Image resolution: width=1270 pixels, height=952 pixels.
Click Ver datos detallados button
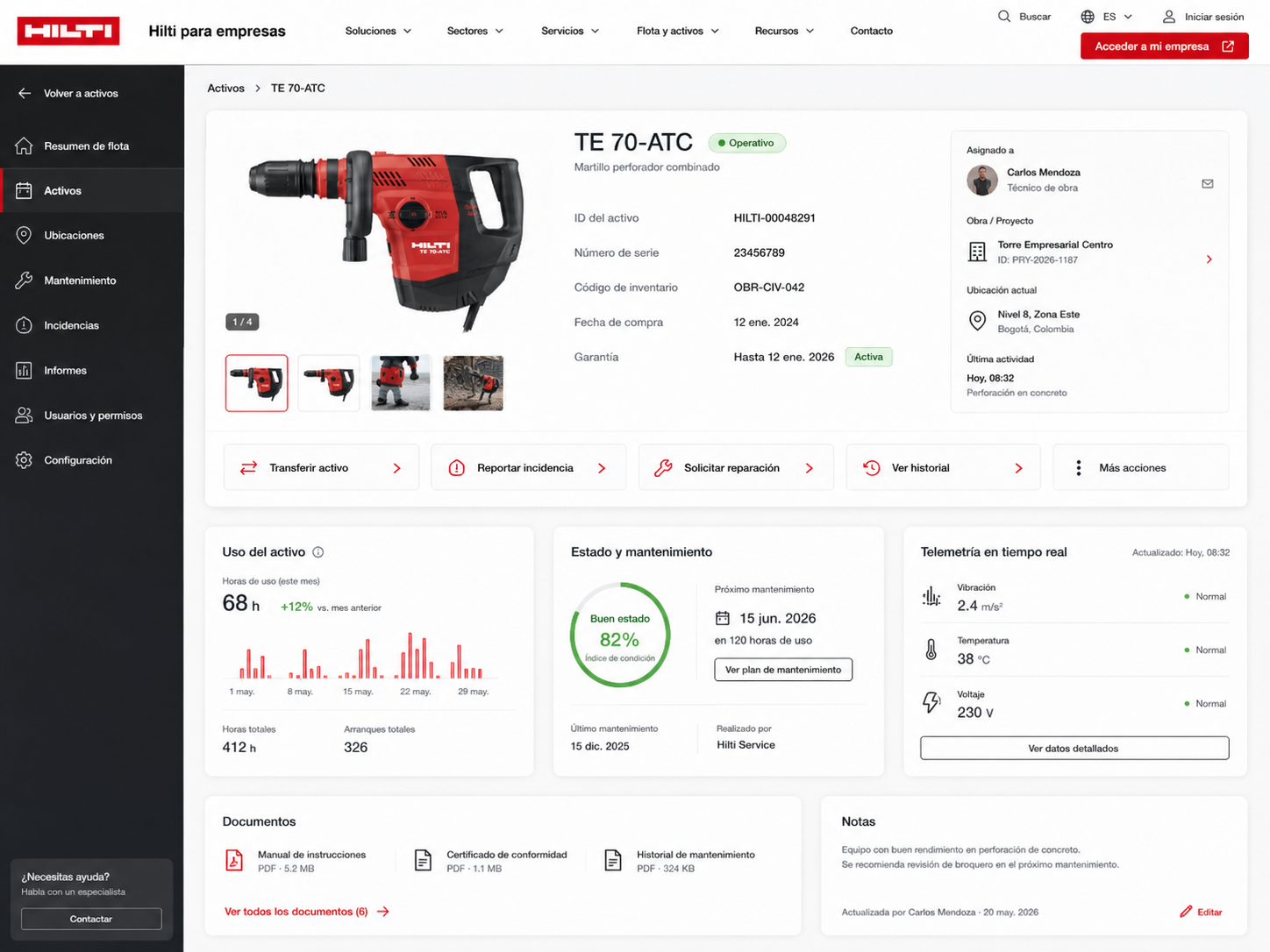click(x=1074, y=749)
